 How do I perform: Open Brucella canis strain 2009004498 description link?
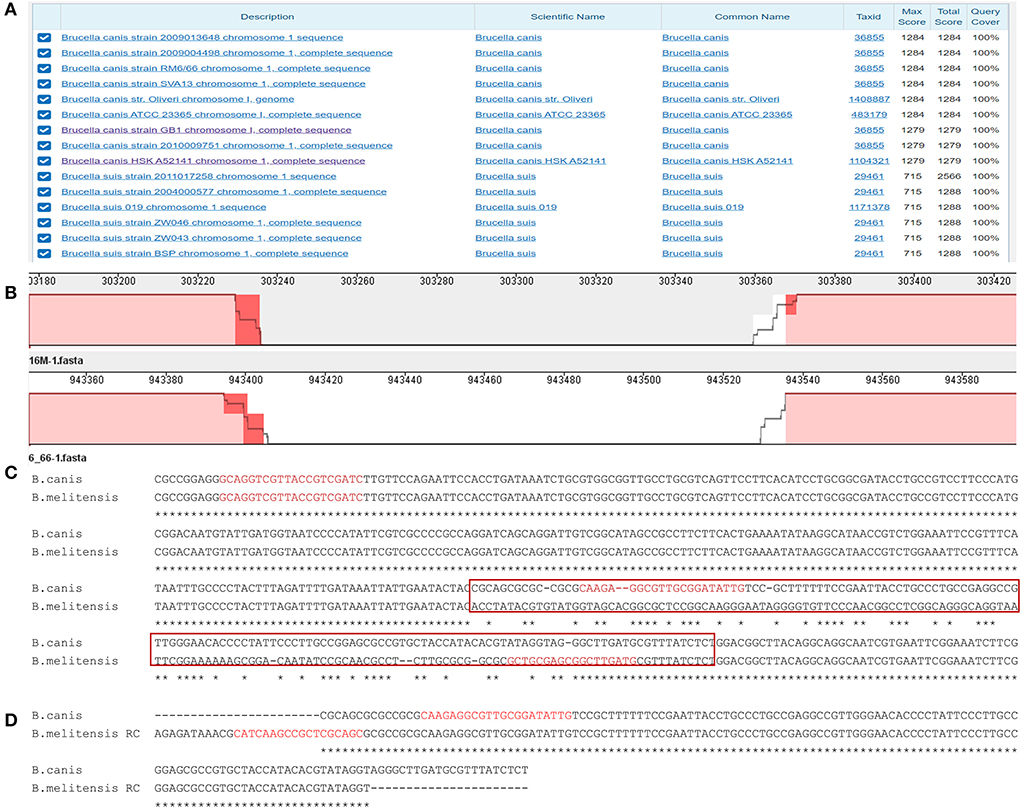(x=227, y=53)
